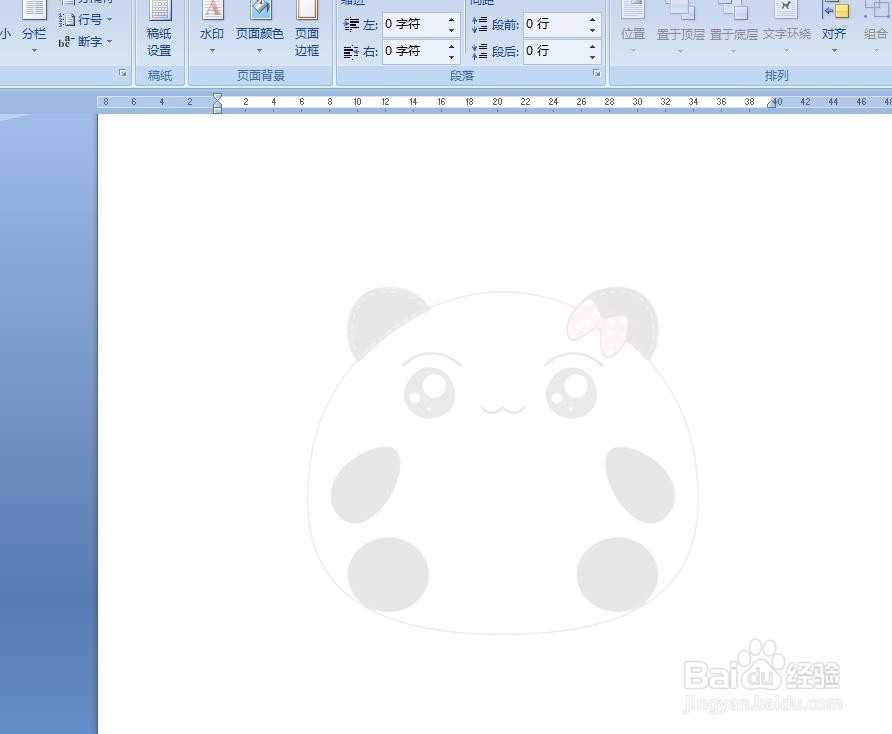Open the 置于顶层 dropdown arrow

(x=680, y=51)
